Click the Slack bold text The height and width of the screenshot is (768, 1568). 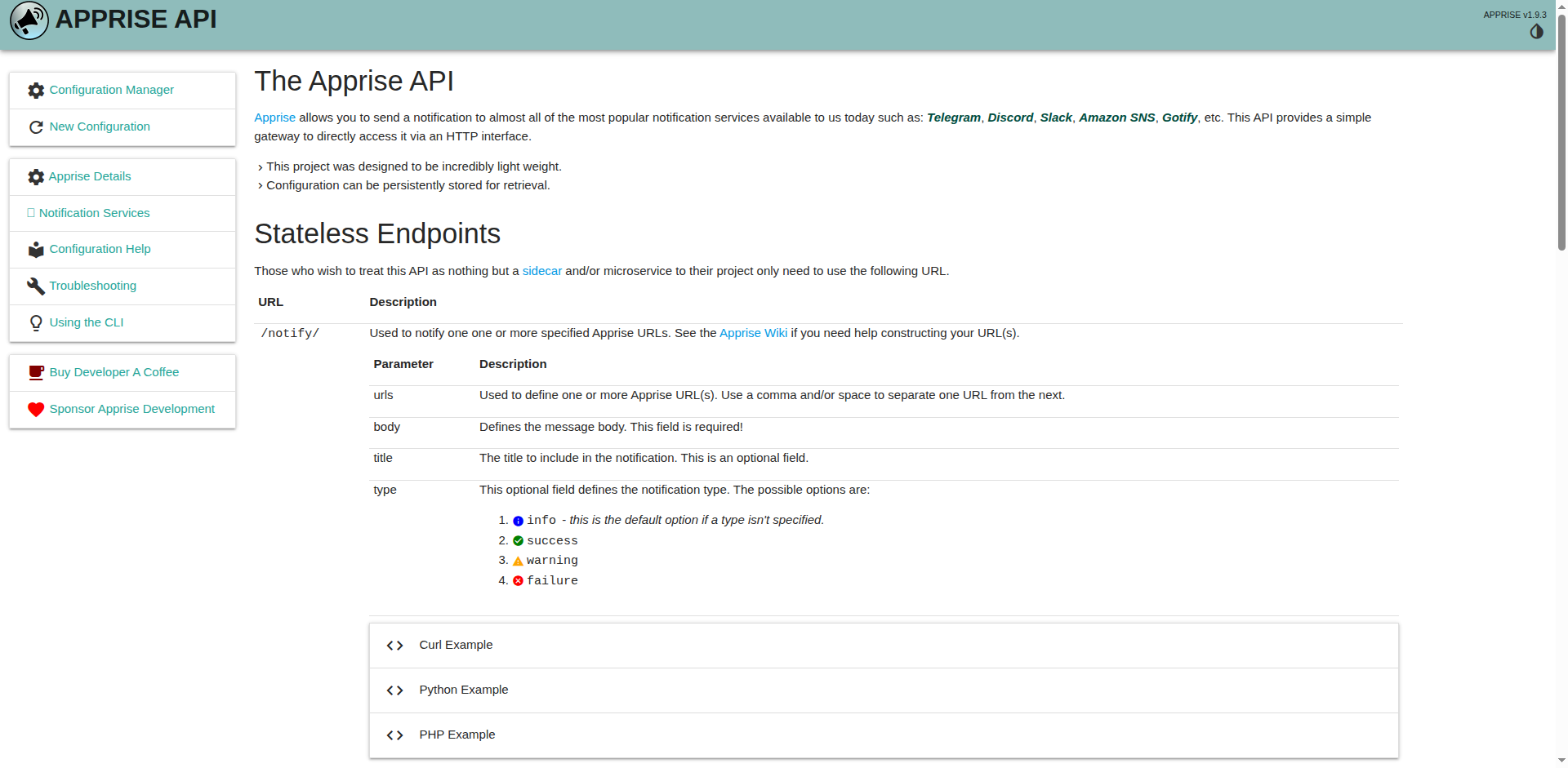pyautogui.click(x=1056, y=118)
